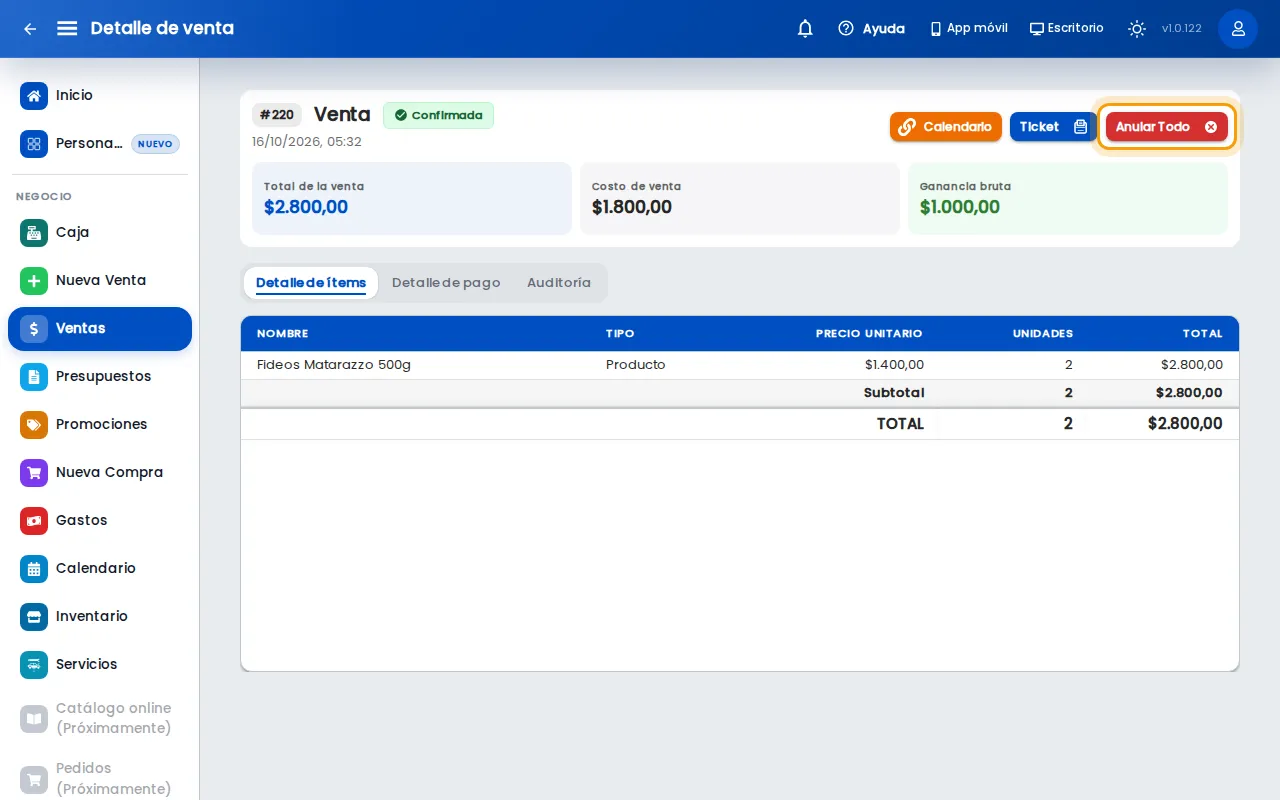Open Ayuda help
Screen dimensions: 1280x800
pos(871,29)
